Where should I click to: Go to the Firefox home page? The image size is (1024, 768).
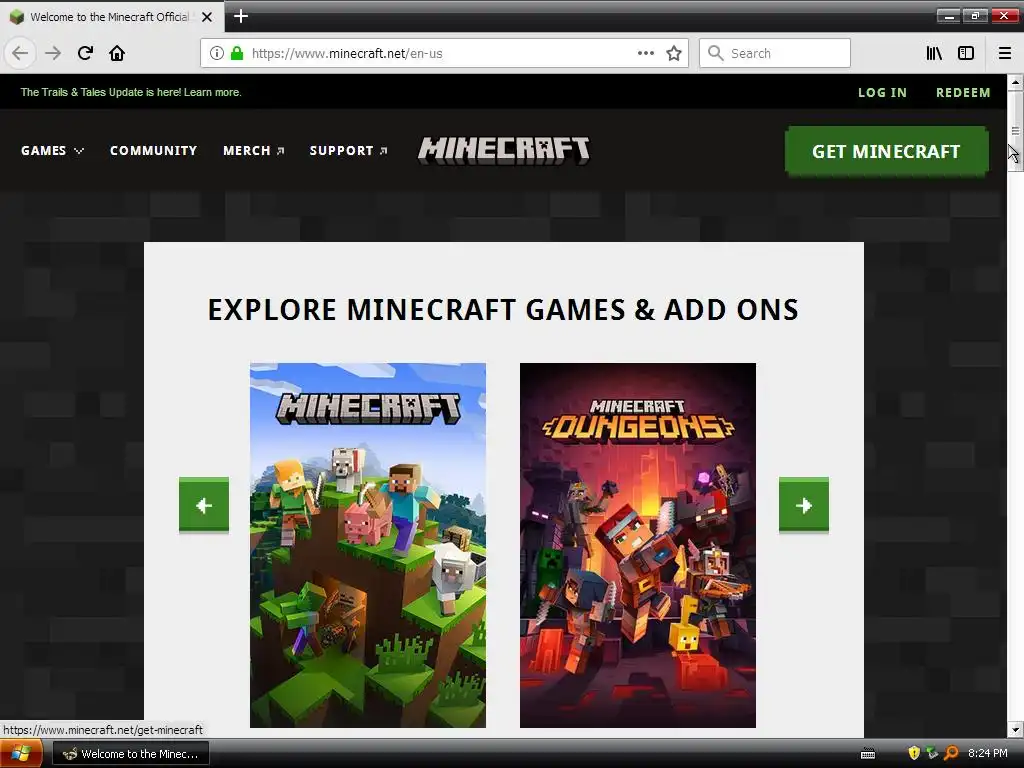point(117,53)
